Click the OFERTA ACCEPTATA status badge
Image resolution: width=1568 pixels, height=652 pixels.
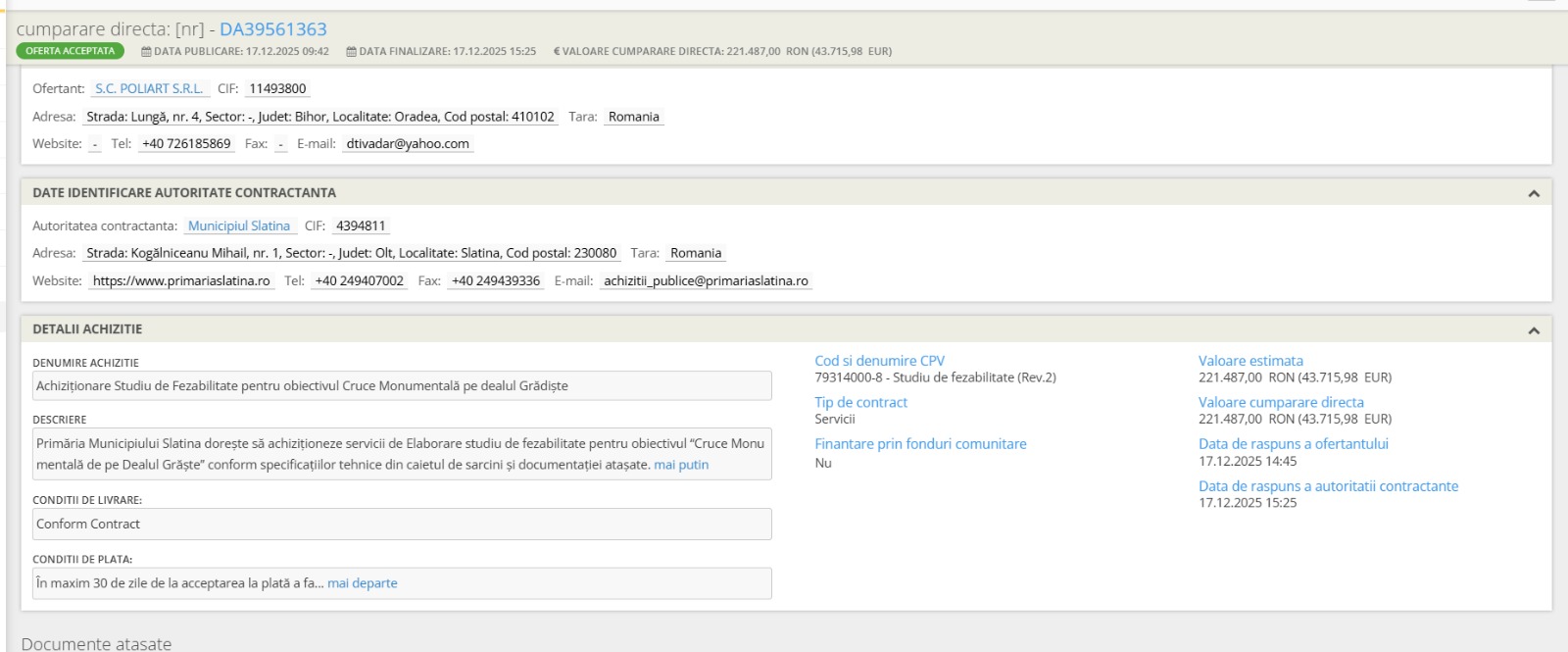[71, 51]
